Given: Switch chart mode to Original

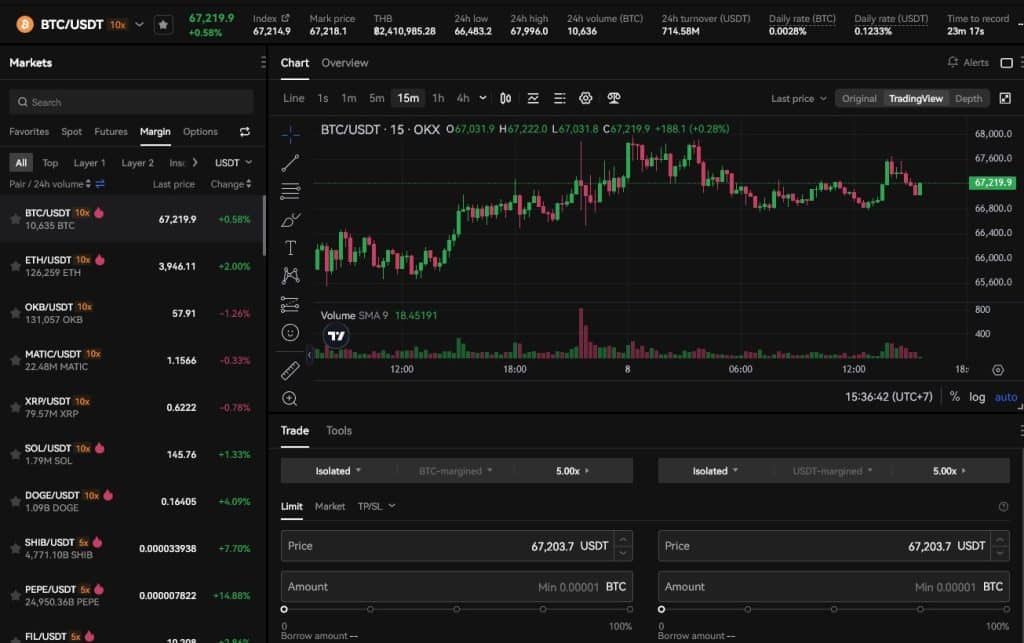Looking at the screenshot, I should (859, 99).
